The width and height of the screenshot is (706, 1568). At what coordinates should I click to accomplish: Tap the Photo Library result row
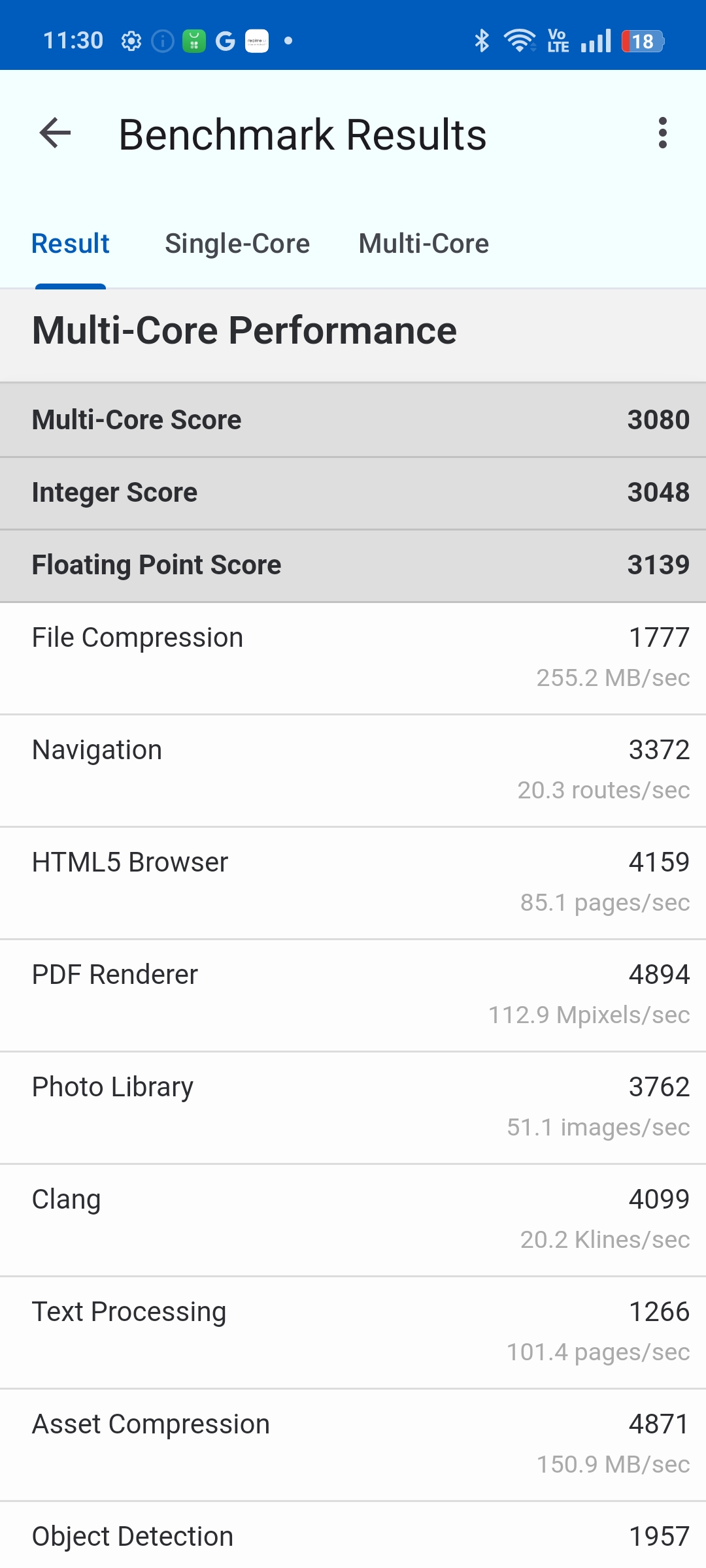click(x=353, y=1107)
